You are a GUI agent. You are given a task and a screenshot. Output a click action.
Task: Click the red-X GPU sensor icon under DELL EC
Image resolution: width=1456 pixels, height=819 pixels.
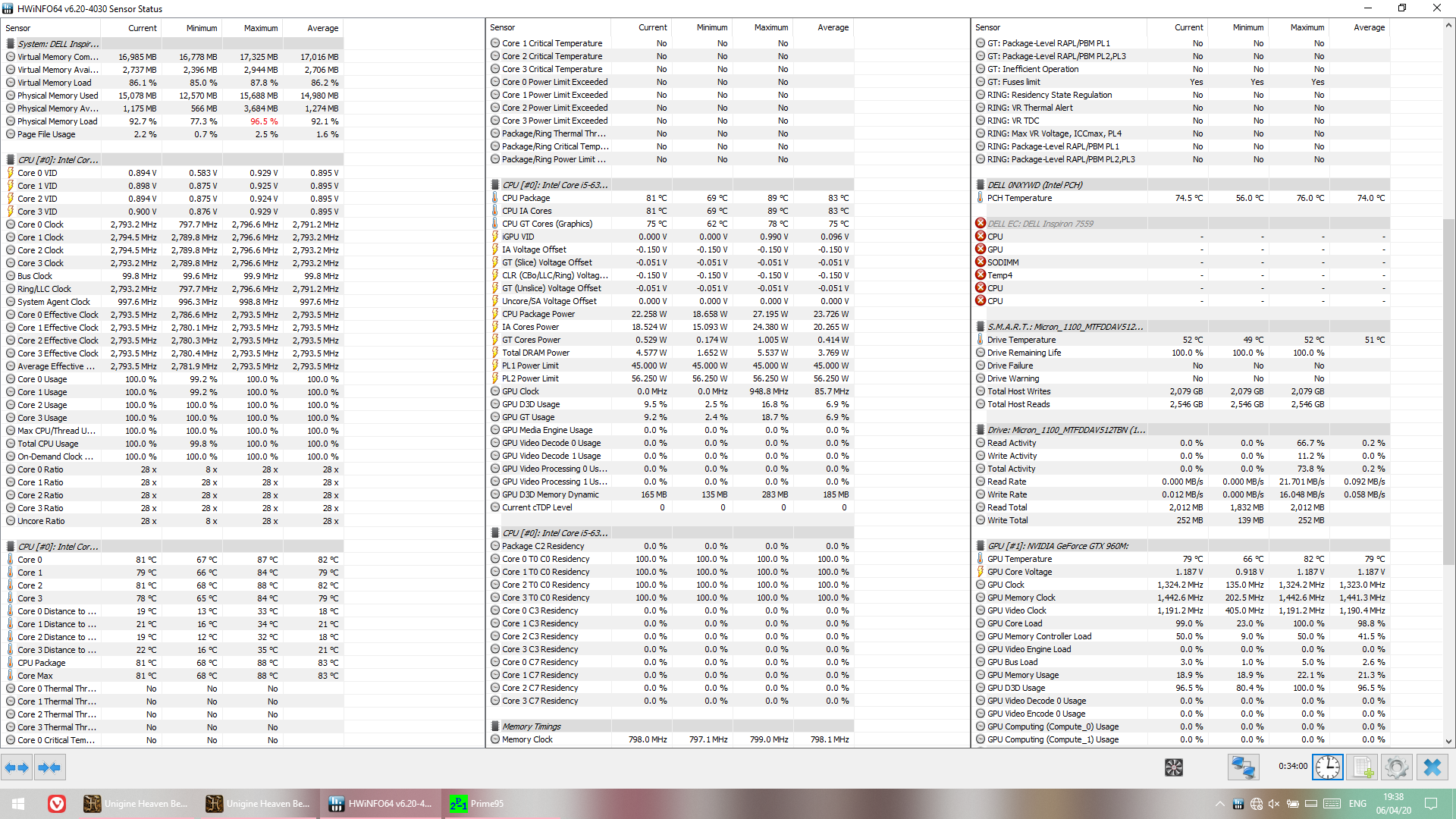point(981,249)
